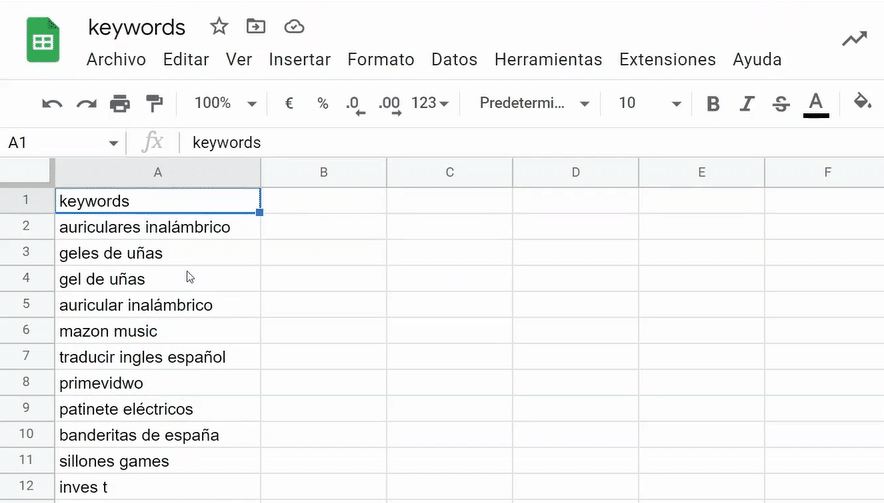
Task: Expand the Predetermi... font dropdown
Action: (x=534, y=103)
